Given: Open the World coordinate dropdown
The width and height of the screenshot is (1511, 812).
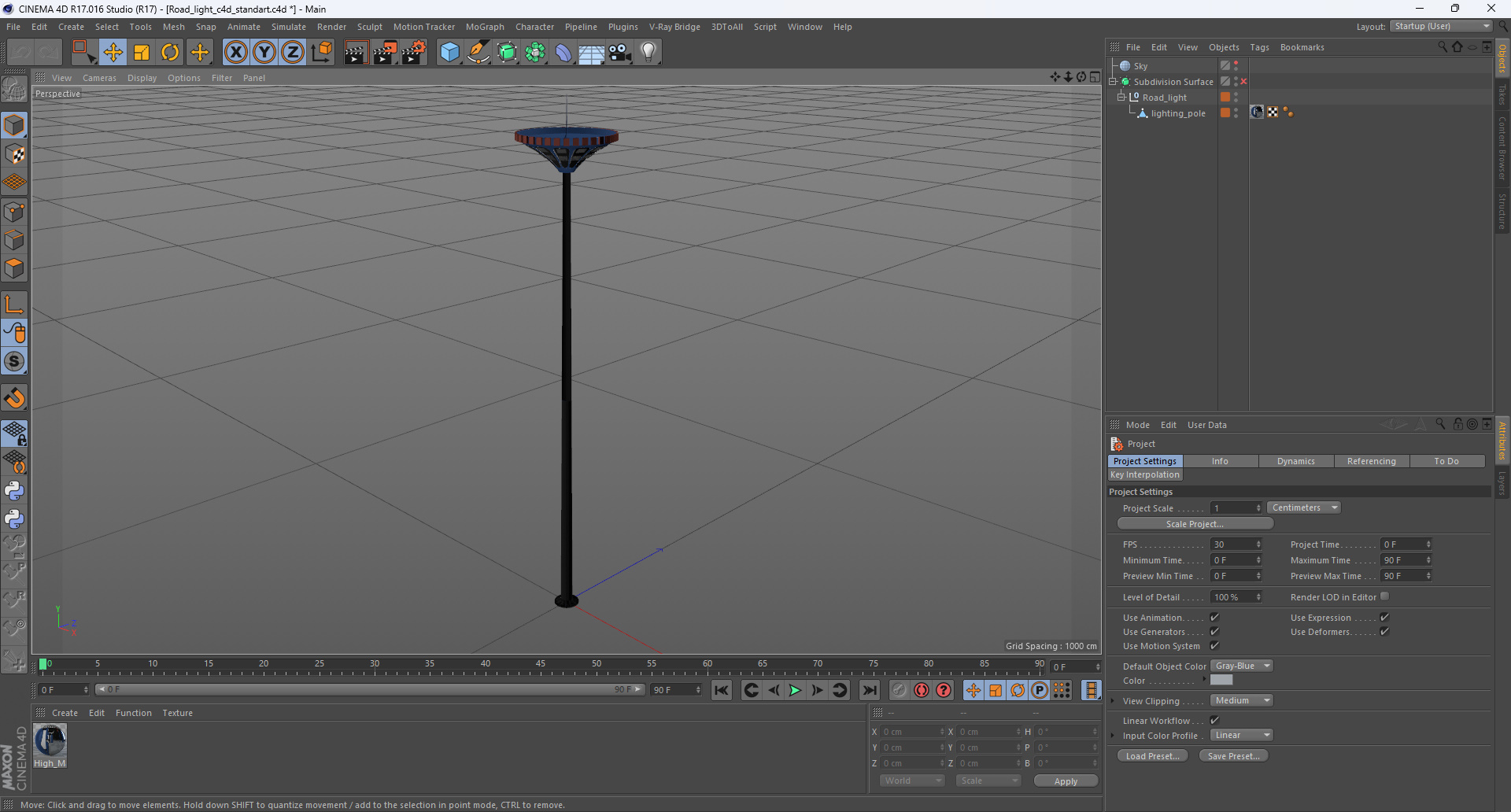Looking at the screenshot, I should [912, 781].
